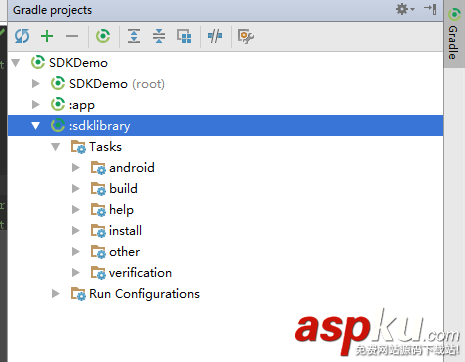Screen dimensions: 465x362
Task: Select the install tasks folder
Action: click(x=225, y=231)
